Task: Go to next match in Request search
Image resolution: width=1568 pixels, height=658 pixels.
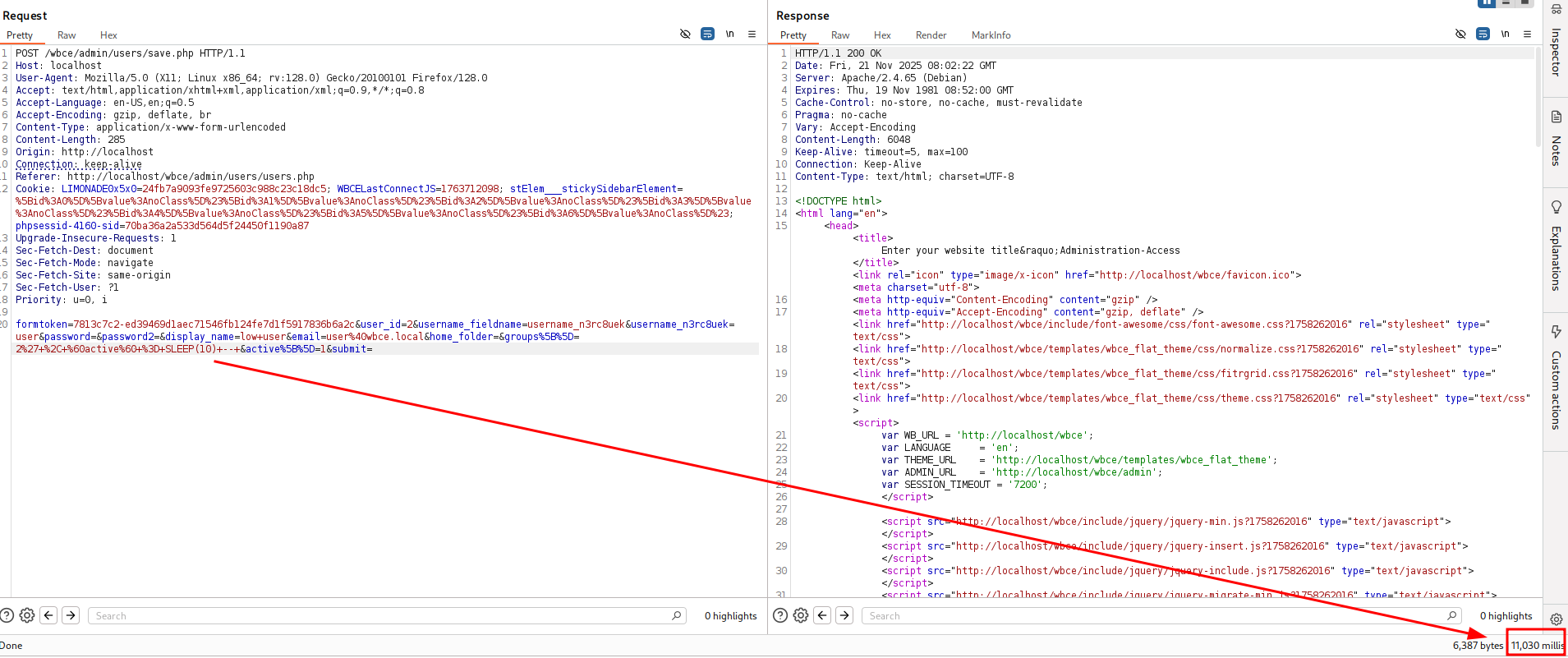Action: point(71,615)
